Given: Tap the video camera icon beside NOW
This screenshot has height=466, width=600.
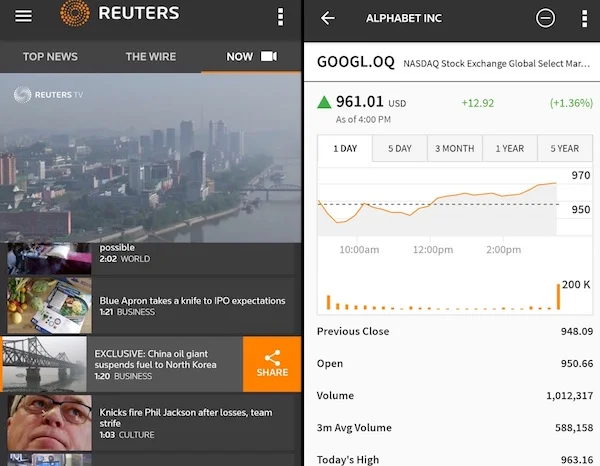Looking at the screenshot, I should pyautogui.click(x=269, y=56).
